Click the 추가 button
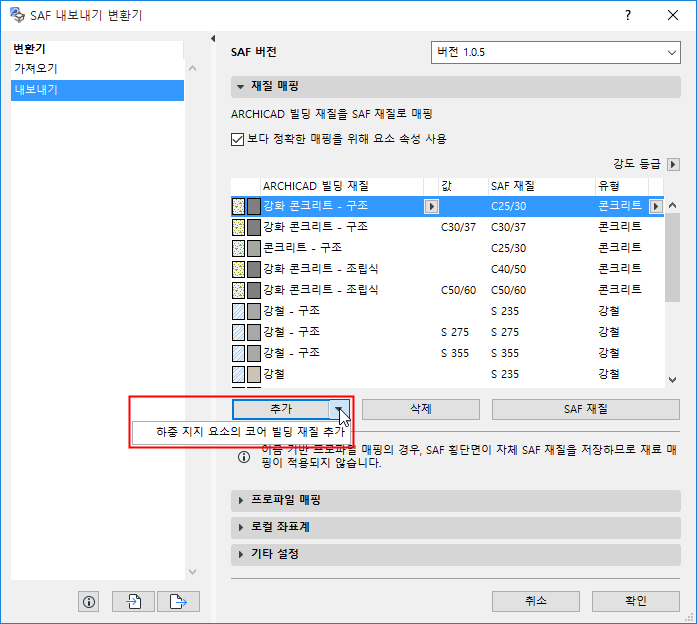 click(x=281, y=409)
